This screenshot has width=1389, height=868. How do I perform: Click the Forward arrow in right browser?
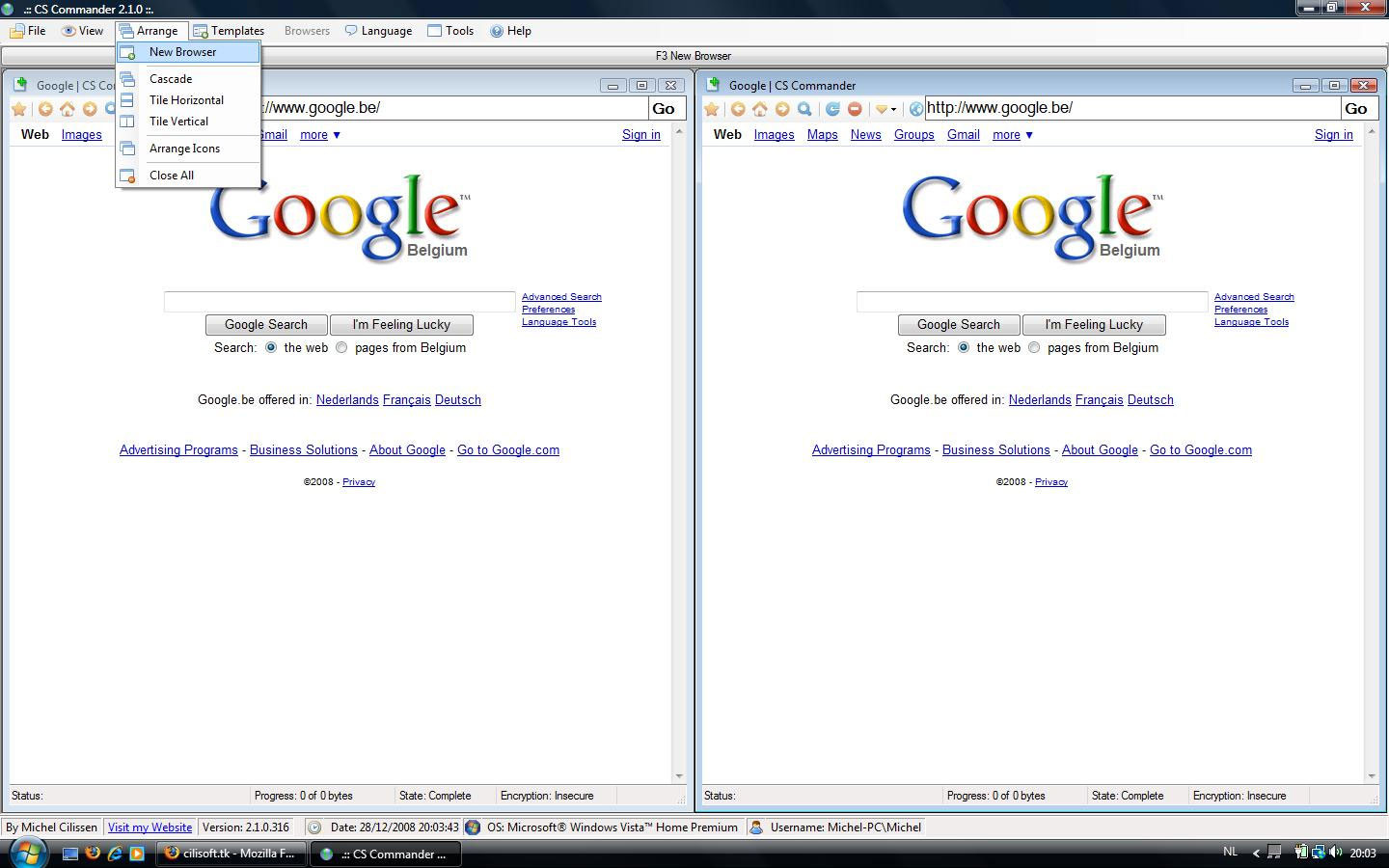[782, 109]
